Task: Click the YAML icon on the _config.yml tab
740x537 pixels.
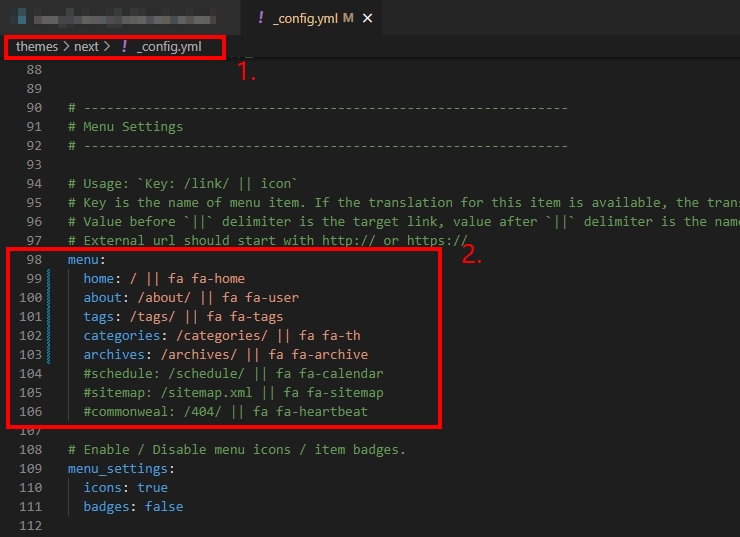Action: coord(261,18)
